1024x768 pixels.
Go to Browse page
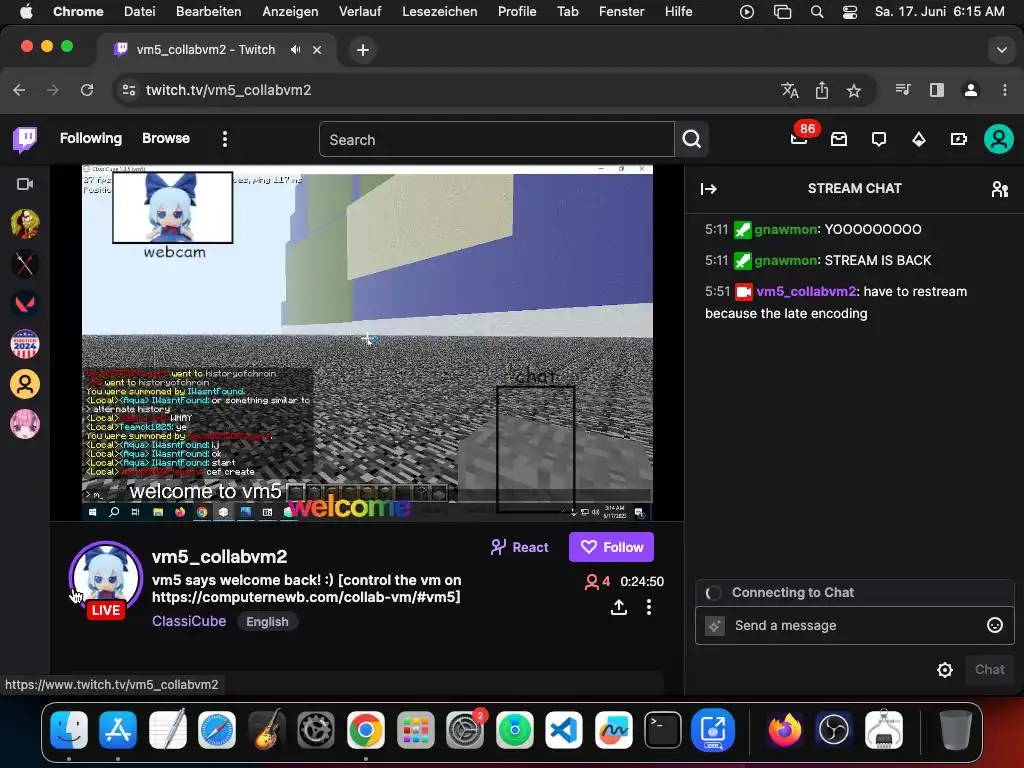point(166,138)
